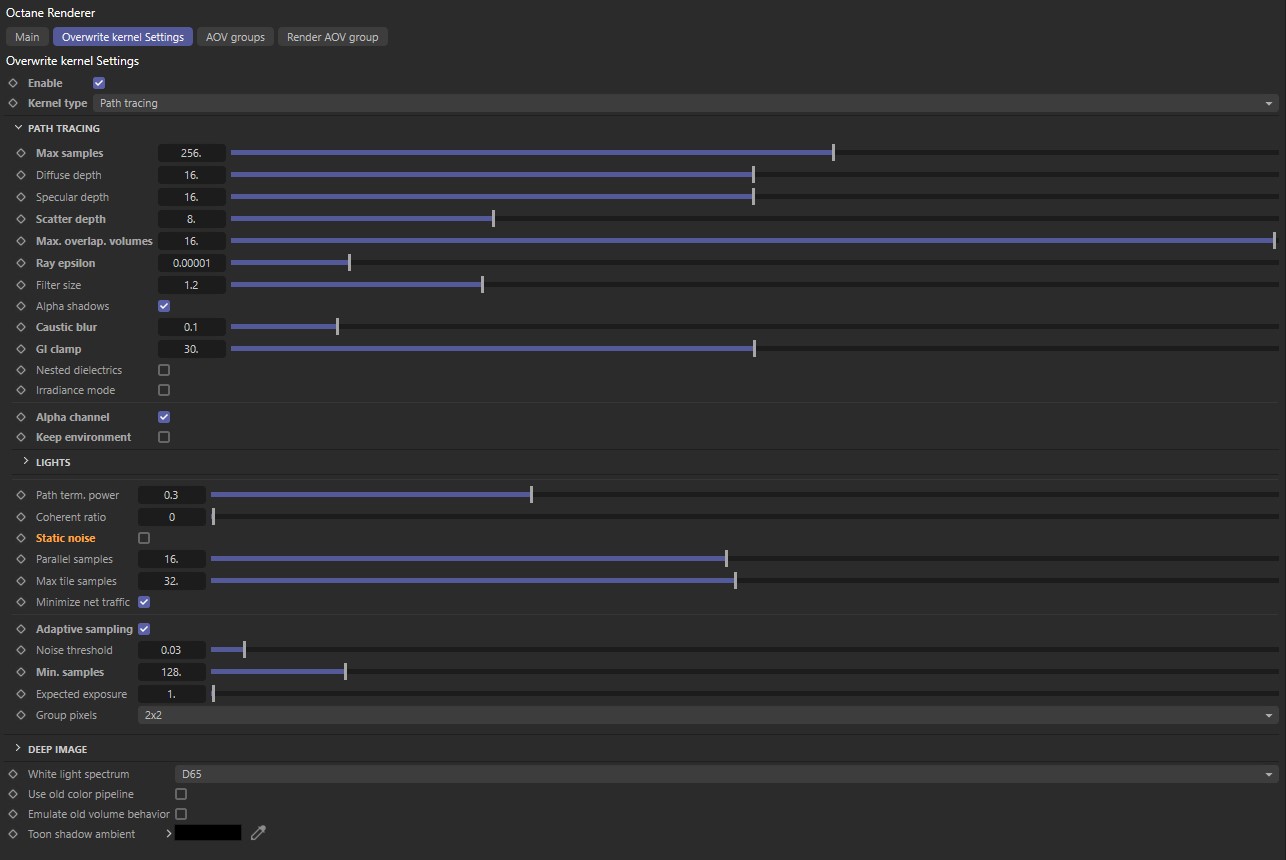Click the keyframe diamond for Irradiance mode
The height and width of the screenshot is (860, 1286).
21,390
